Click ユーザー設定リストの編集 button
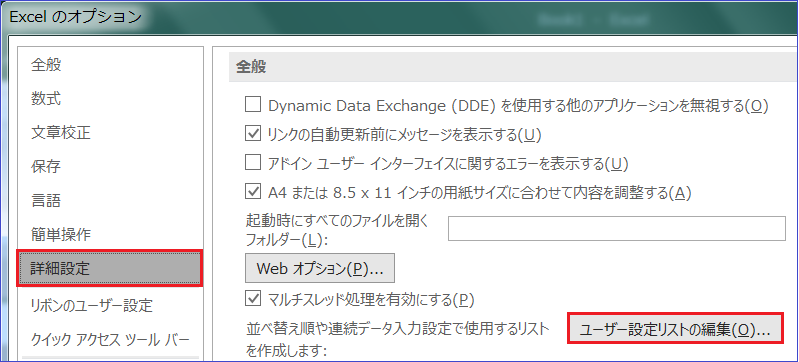The image size is (799, 362). (x=675, y=329)
